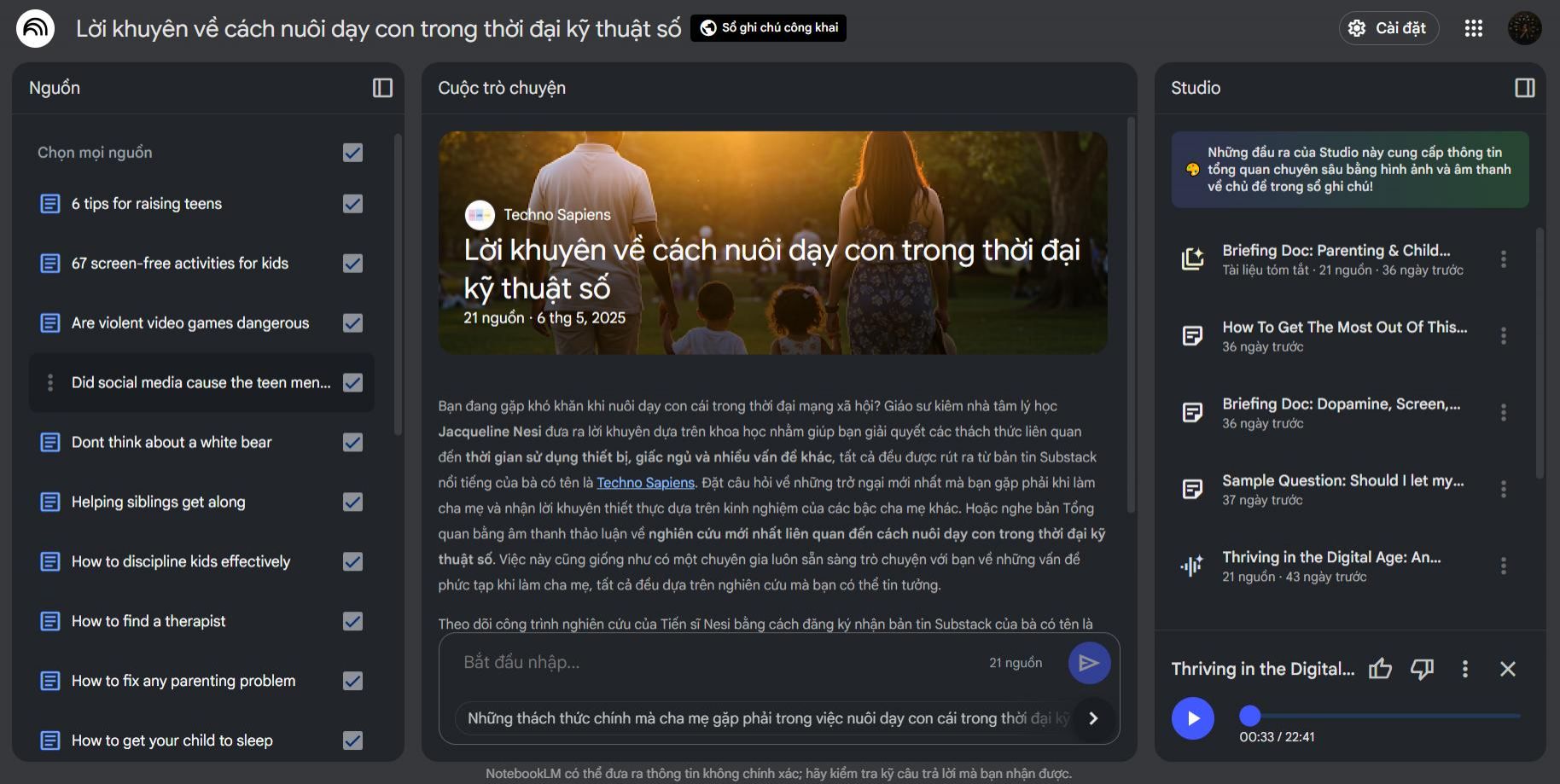This screenshot has height=784, width=1560.
Task: Open the Techno Sapiens link
Action: [x=645, y=483]
